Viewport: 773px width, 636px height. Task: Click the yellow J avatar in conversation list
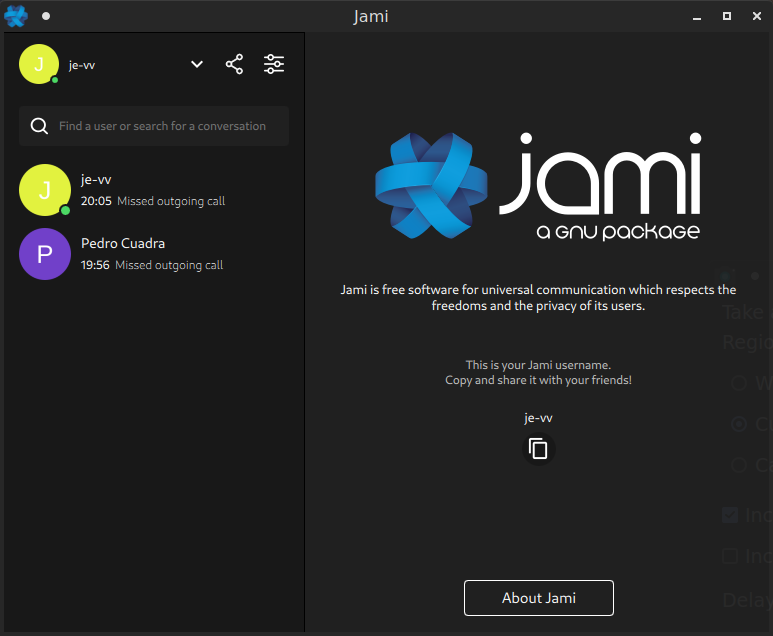pyautogui.click(x=45, y=190)
